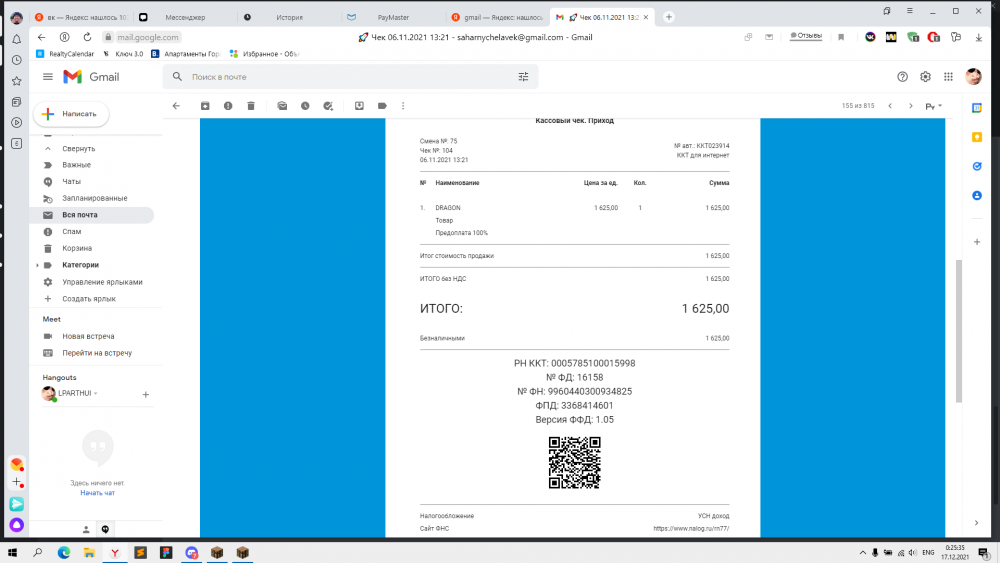Open input language dropdown in toolbar

pyautogui.click(x=934, y=106)
